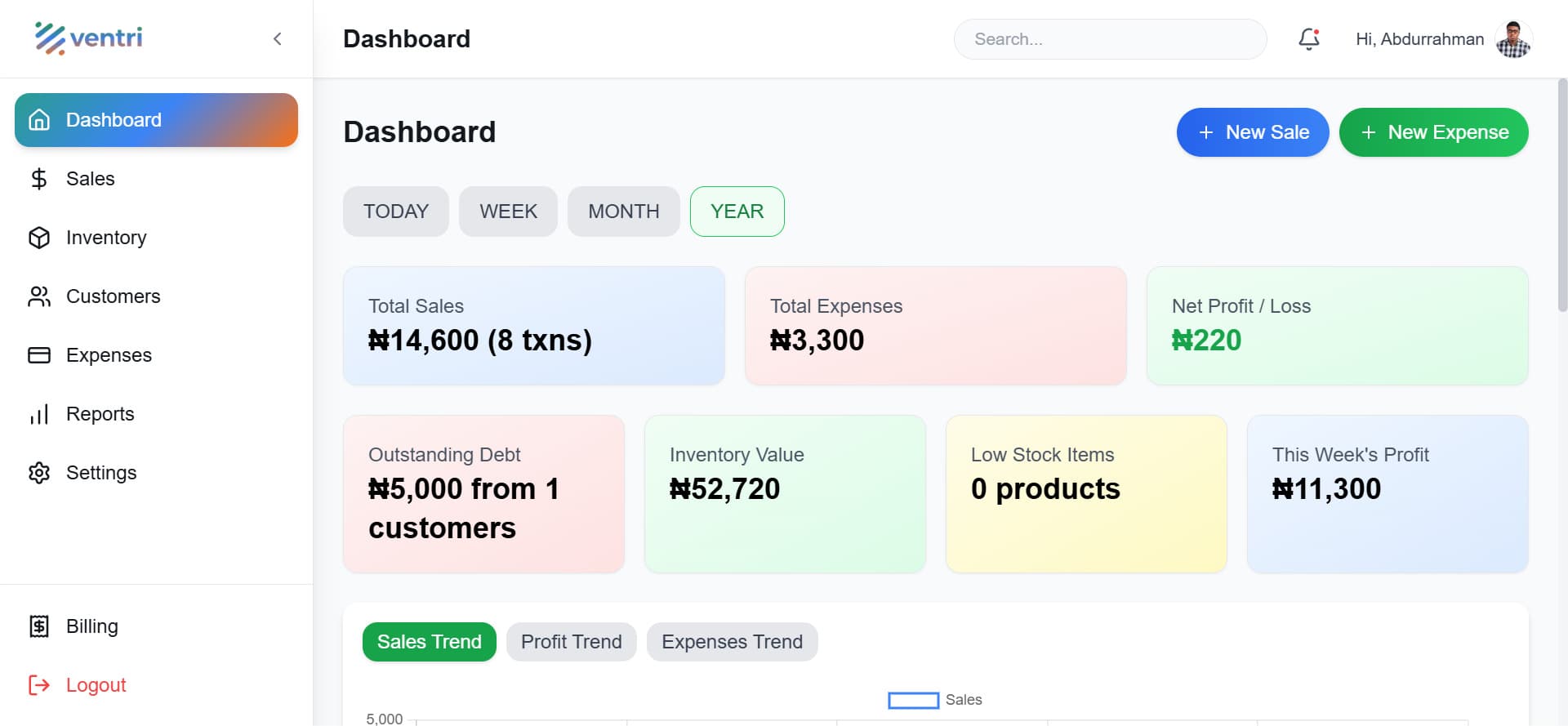Image resolution: width=1568 pixels, height=726 pixels.
Task: Open the Expenses Trend view
Action: pyautogui.click(x=732, y=642)
